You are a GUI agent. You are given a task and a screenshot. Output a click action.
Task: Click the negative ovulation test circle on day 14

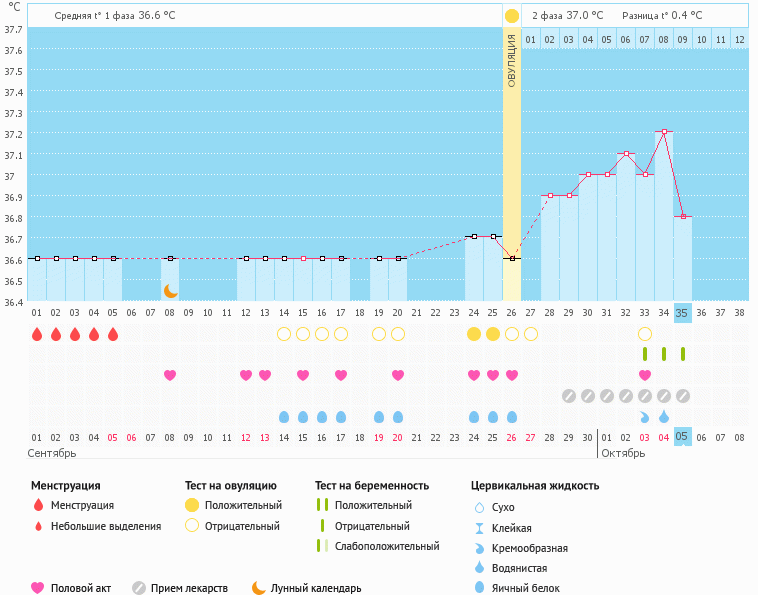click(284, 334)
